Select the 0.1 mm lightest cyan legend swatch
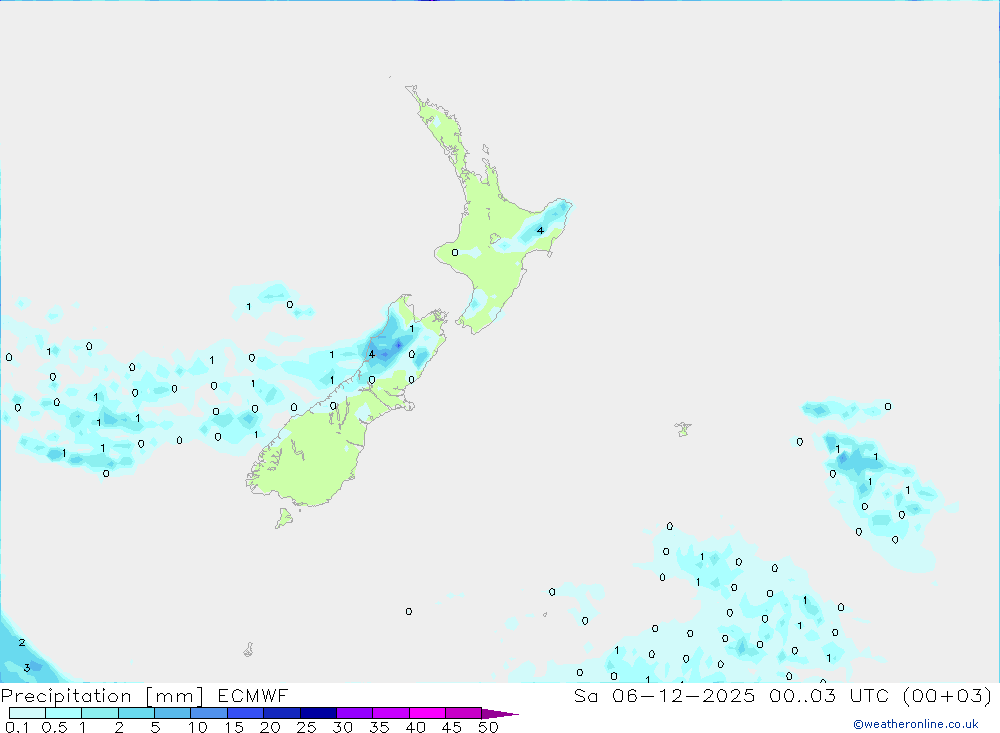1000x733 pixels. click(x=27, y=713)
